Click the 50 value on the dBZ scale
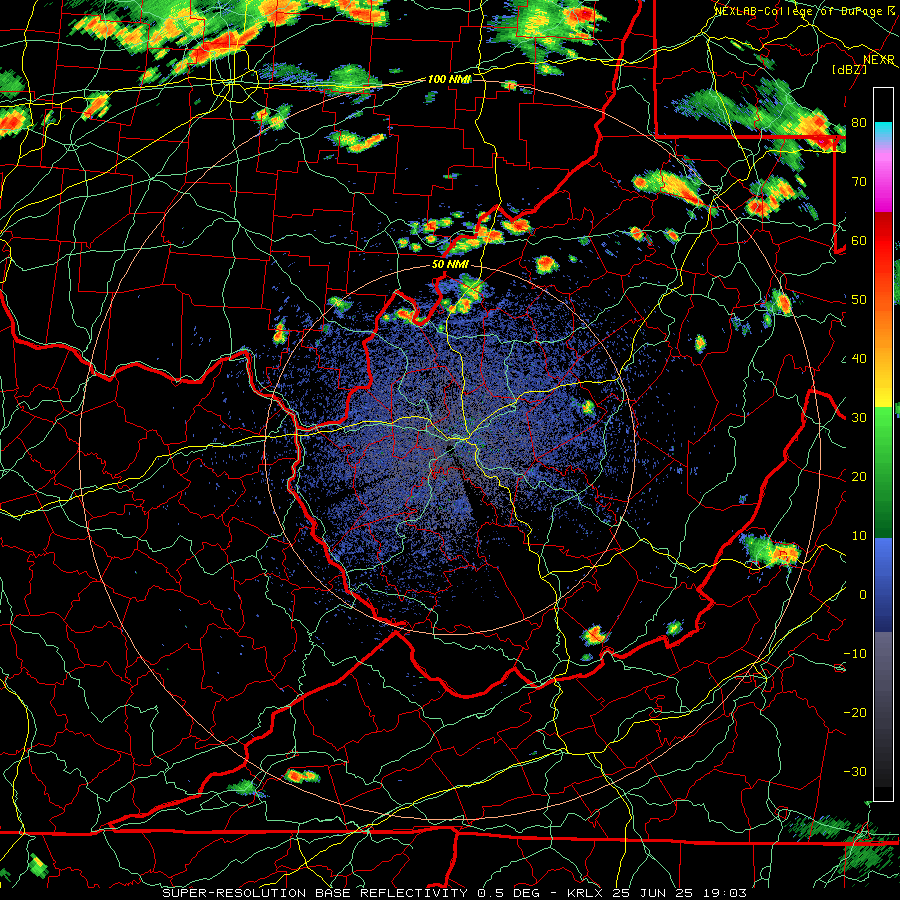This screenshot has width=900, height=900. click(859, 300)
